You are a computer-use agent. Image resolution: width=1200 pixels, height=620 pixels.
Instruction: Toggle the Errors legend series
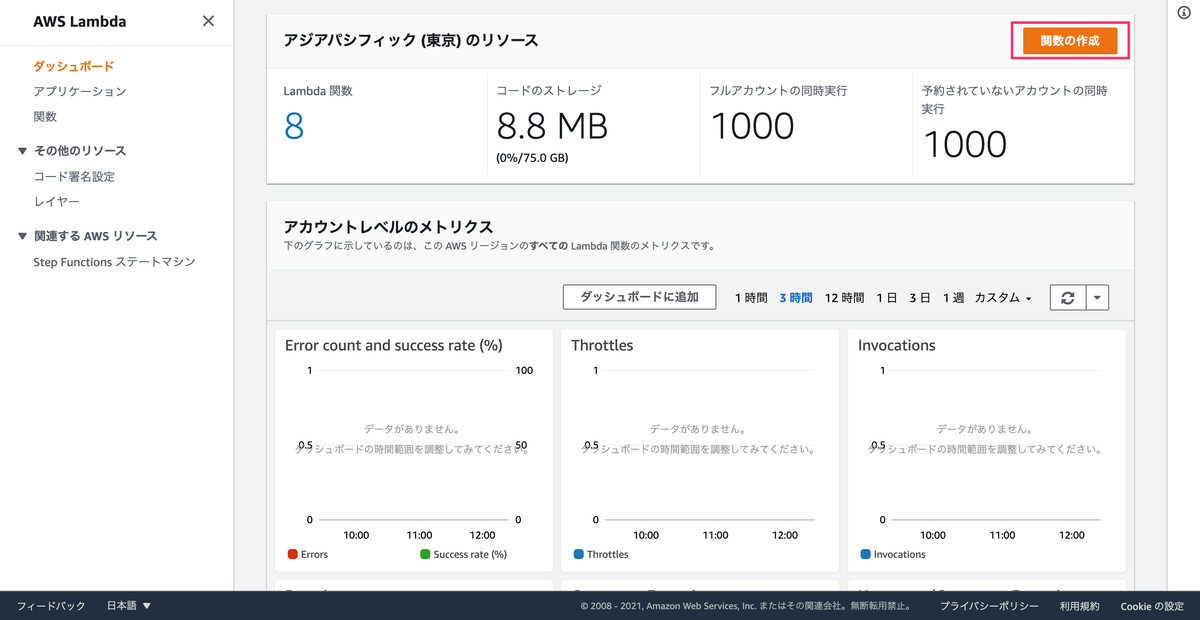click(x=307, y=554)
